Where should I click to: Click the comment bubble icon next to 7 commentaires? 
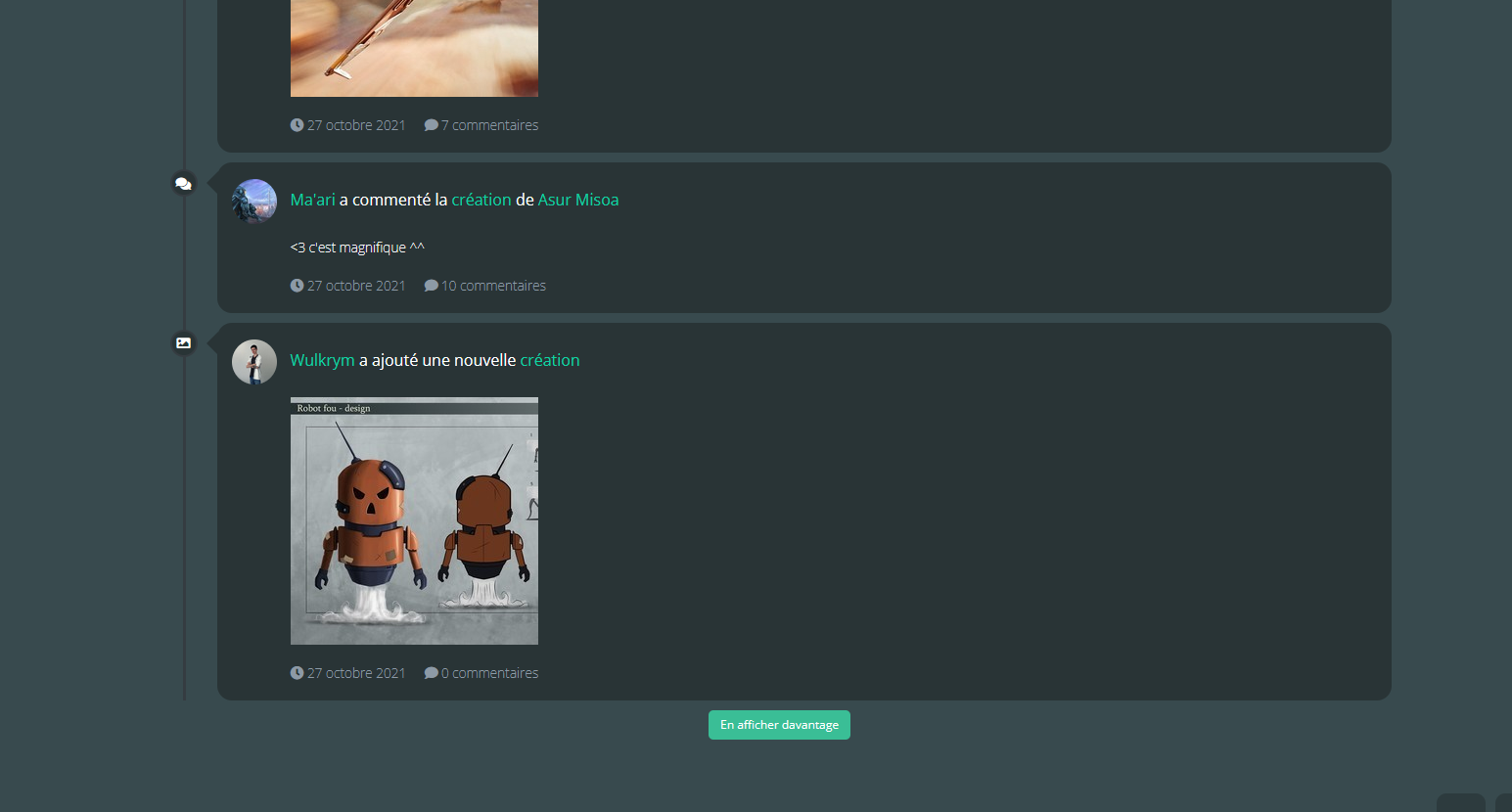point(431,124)
